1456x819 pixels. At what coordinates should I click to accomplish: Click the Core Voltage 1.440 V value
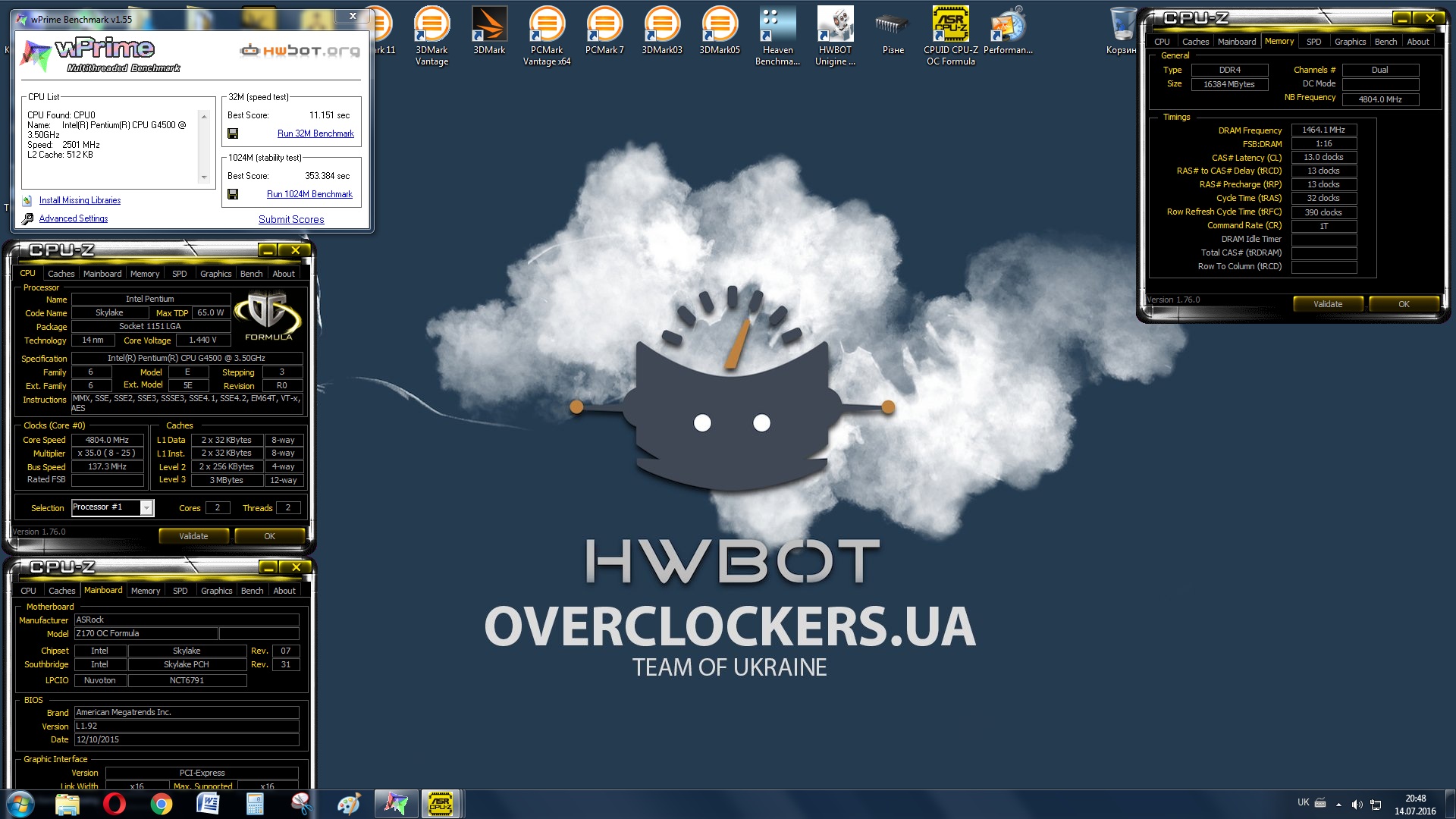202,340
